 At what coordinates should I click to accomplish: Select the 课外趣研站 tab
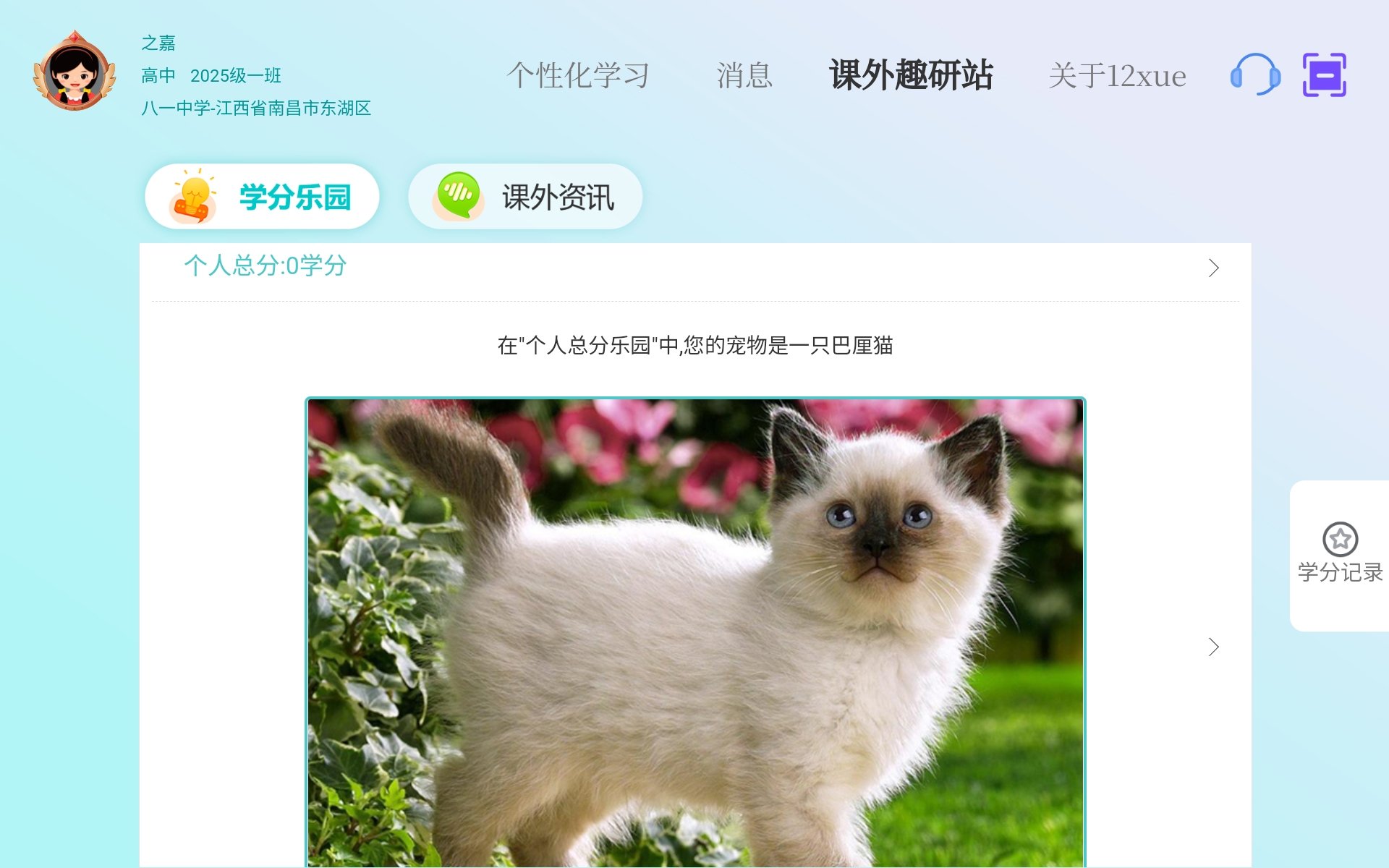pos(911,75)
